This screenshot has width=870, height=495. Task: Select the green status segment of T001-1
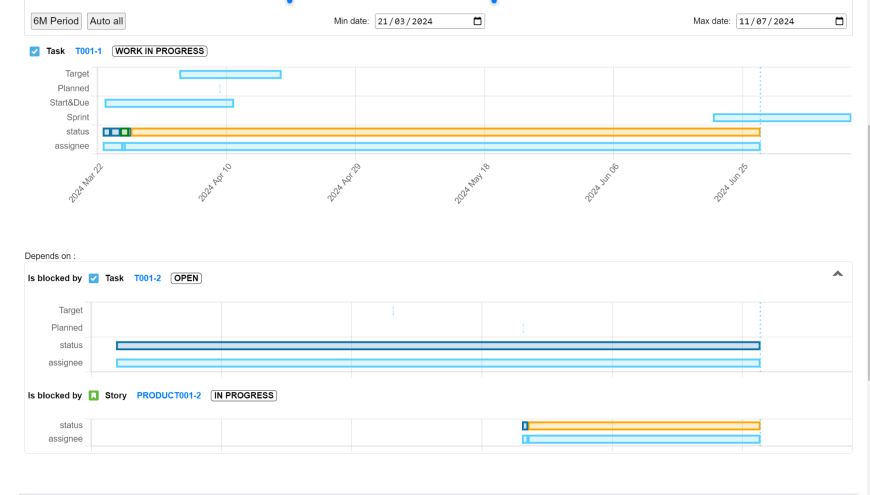[x=125, y=132]
